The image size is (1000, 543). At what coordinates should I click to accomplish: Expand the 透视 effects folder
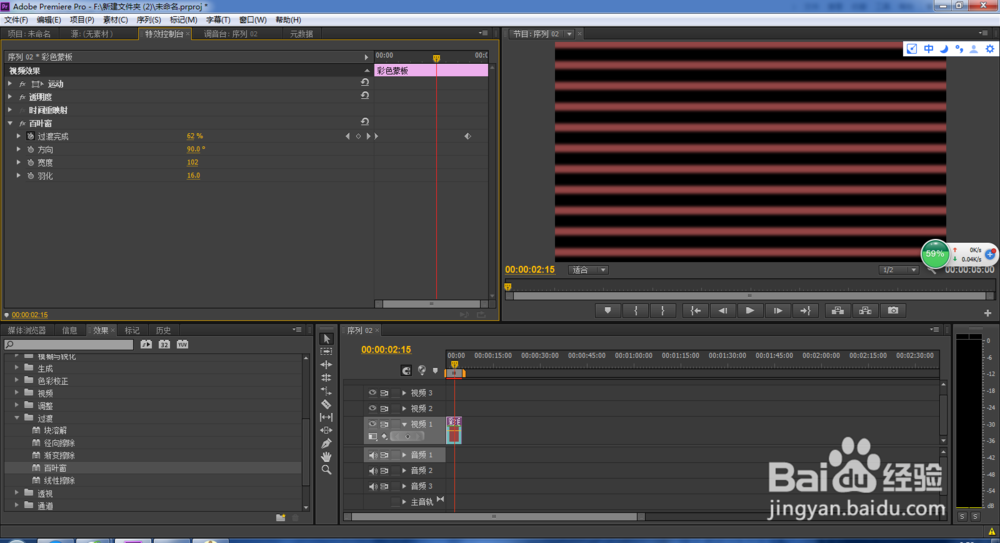(17, 493)
